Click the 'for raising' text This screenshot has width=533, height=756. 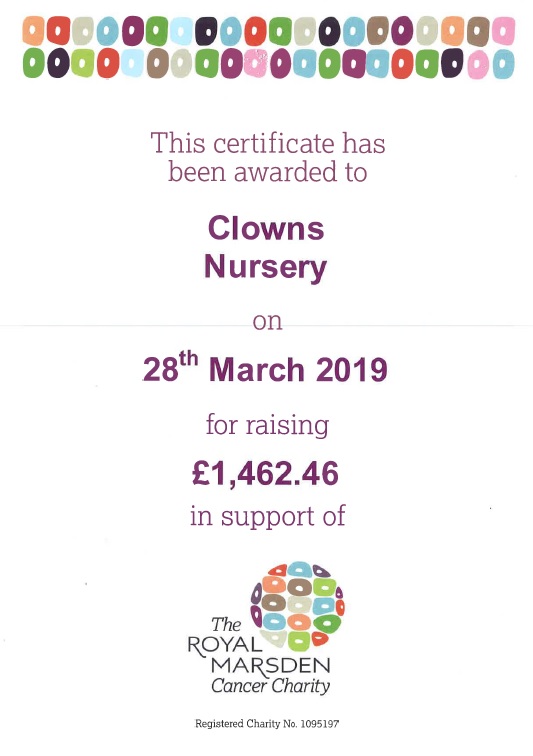click(268, 426)
